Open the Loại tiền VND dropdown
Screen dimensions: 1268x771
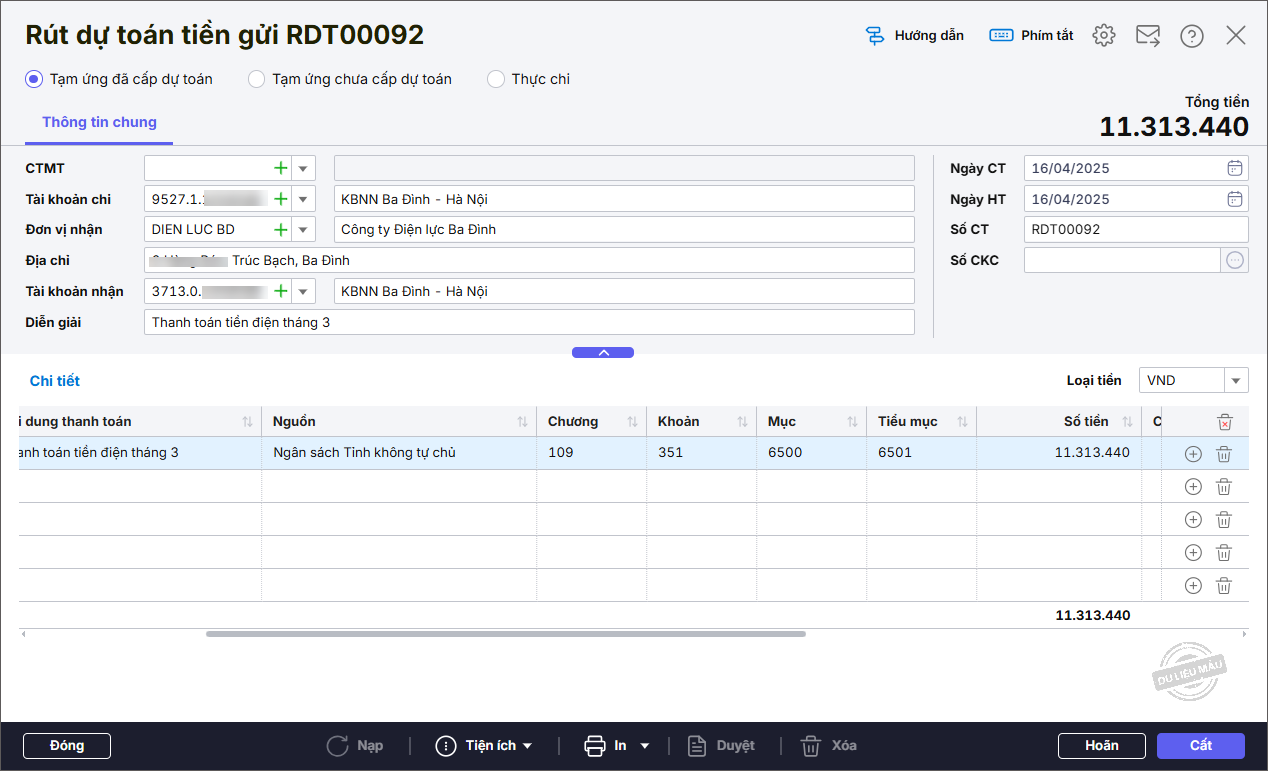coord(1237,380)
